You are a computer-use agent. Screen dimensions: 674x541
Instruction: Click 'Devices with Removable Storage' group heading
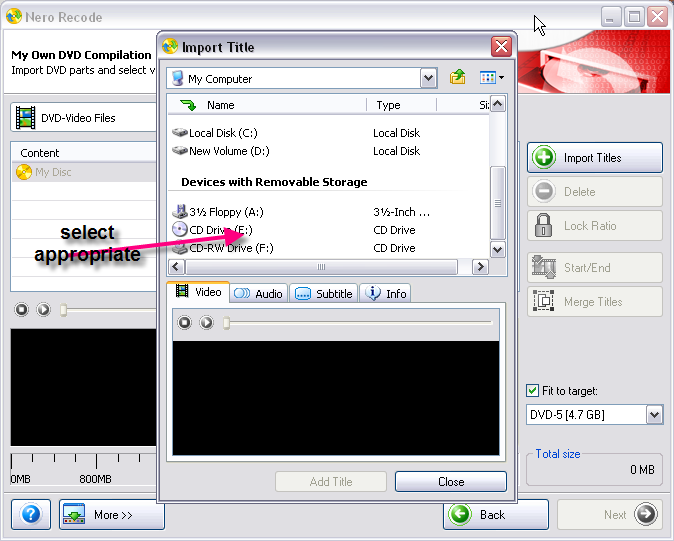coord(274,182)
